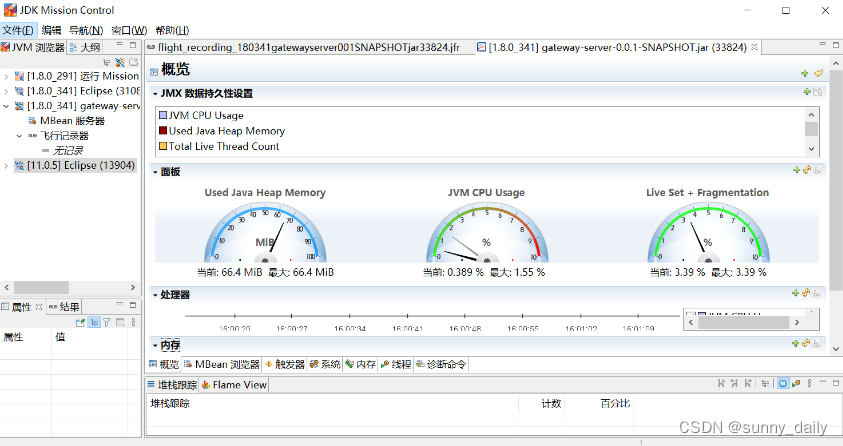Screen dimensions: 843x446
Task: Click the disabled export icon in JVM browser toolbar
Action: pos(133,62)
